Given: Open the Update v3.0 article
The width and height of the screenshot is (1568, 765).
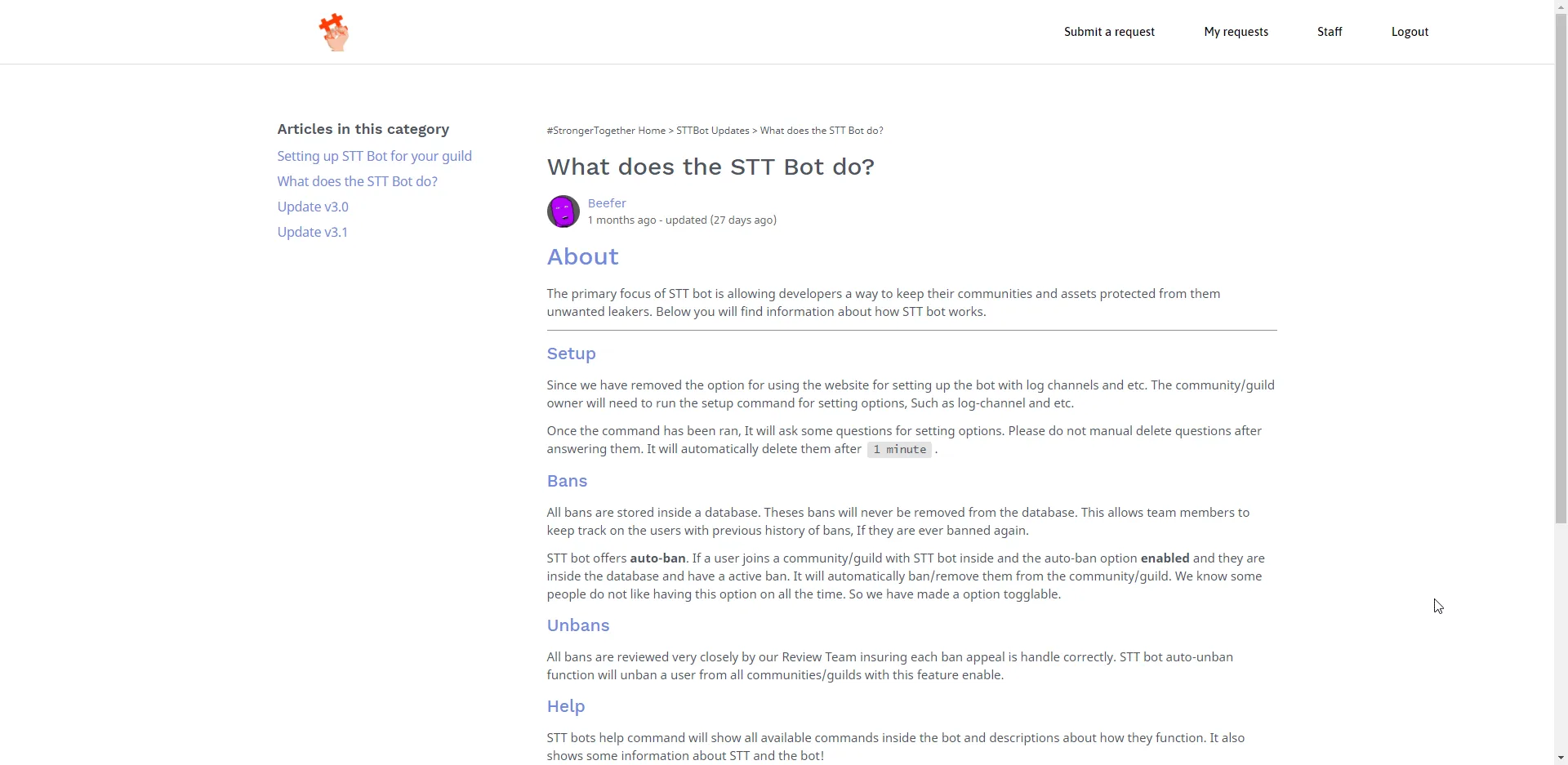Looking at the screenshot, I should (313, 207).
